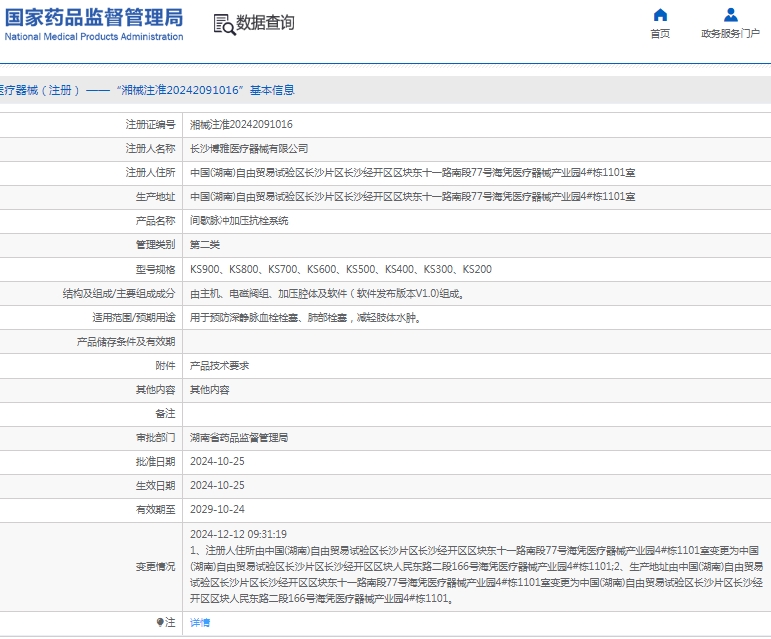Click the 附件 field label
Image resolution: width=771 pixels, height=639 pixels.
tap(165, 366)
